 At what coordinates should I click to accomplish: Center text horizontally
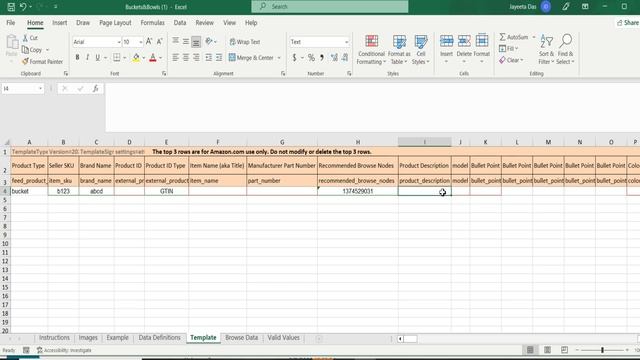coord(186,58)
